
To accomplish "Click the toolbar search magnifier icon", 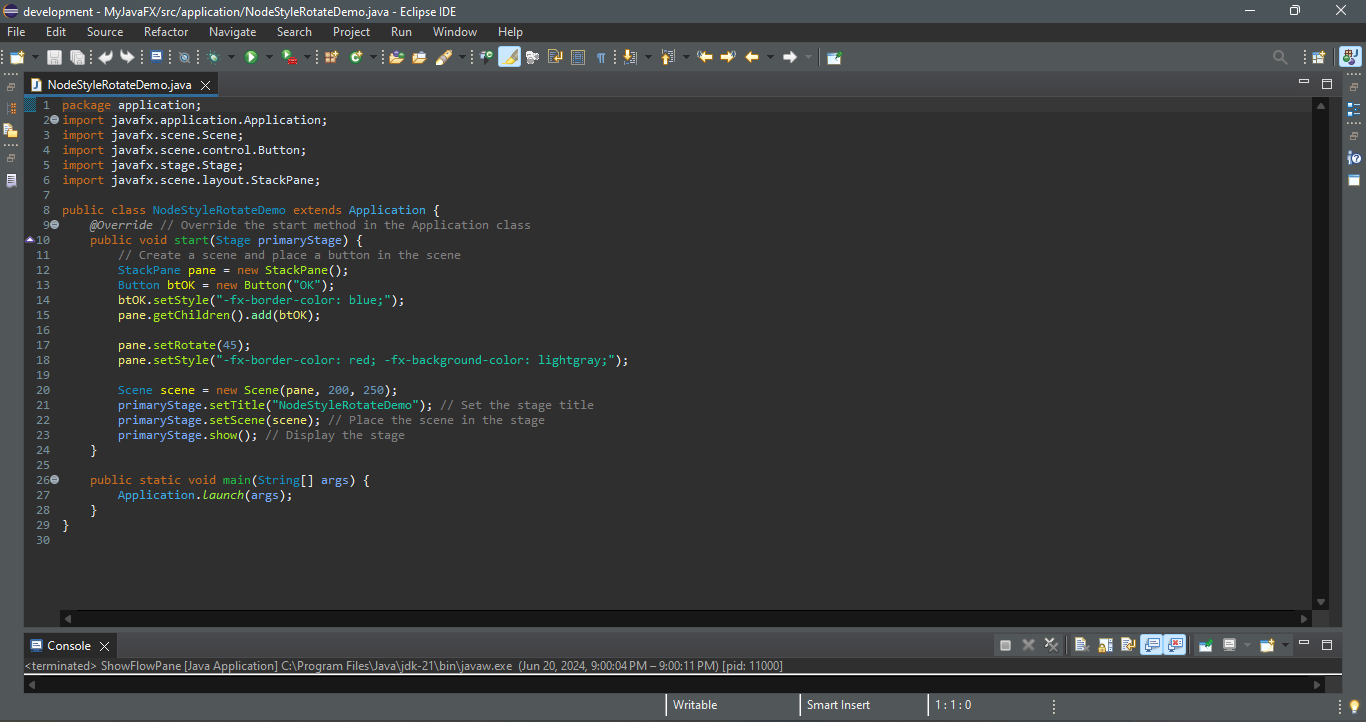I will tap(1280, 57).
